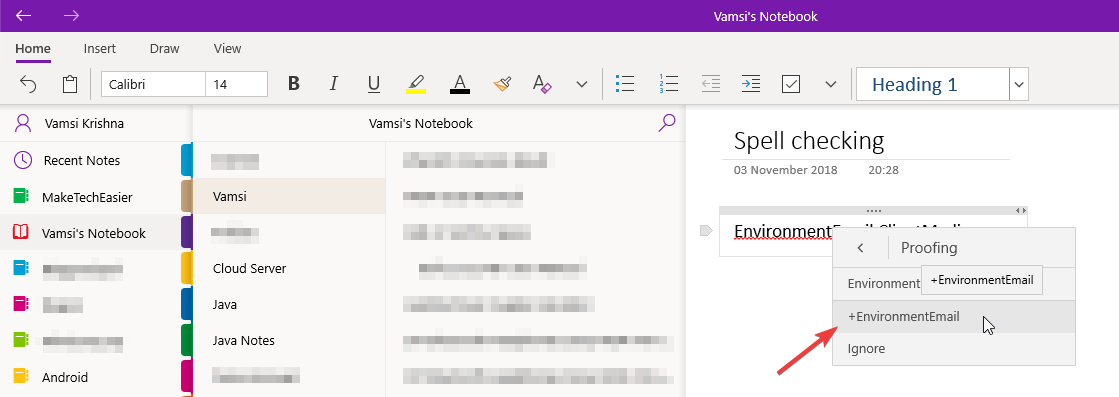The height and width of the screenshot is (397, 1119).
Task: Click the Spell checking page title
Action: tap(809, 141)
